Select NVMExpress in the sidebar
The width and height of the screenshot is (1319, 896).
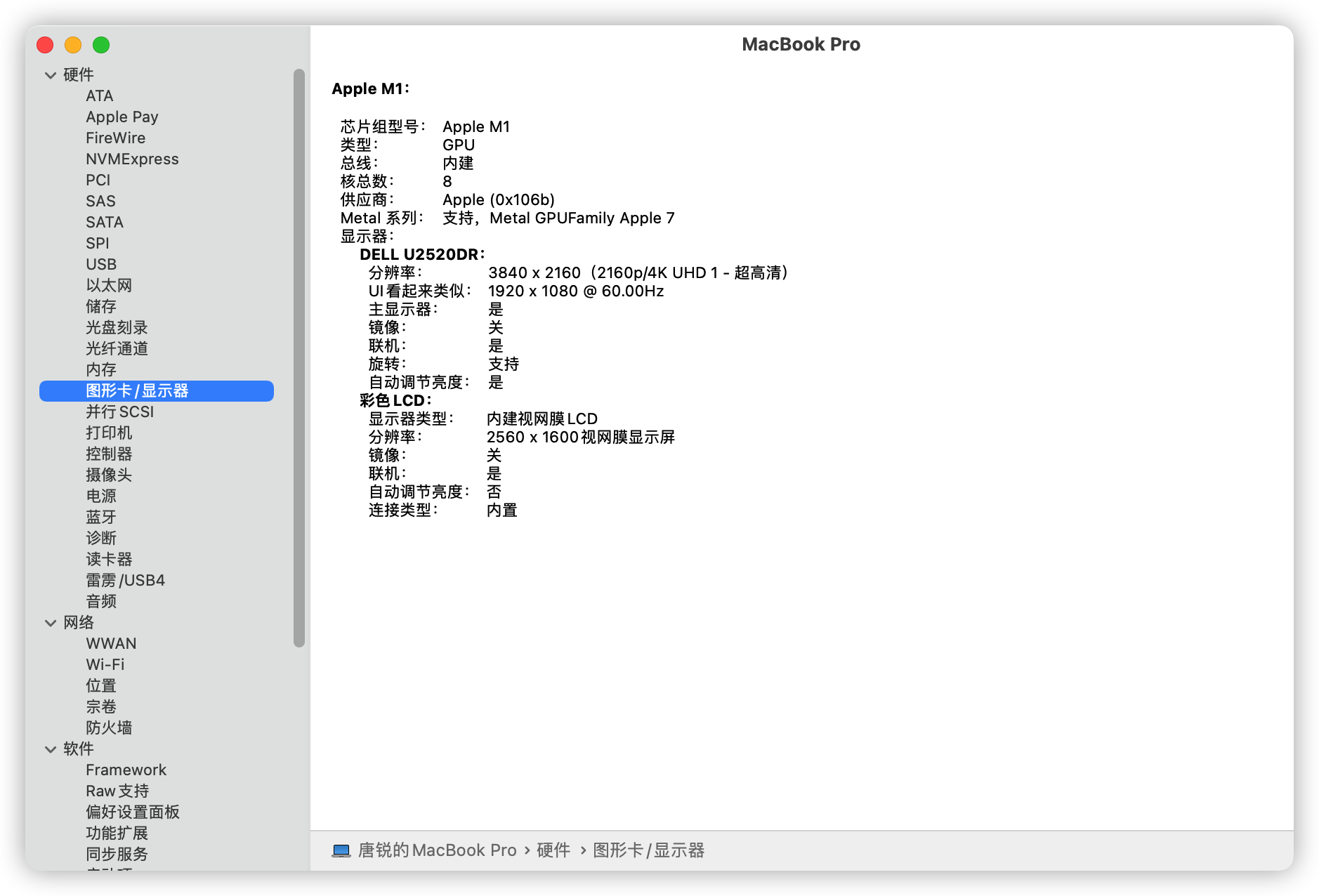point(132,159)
